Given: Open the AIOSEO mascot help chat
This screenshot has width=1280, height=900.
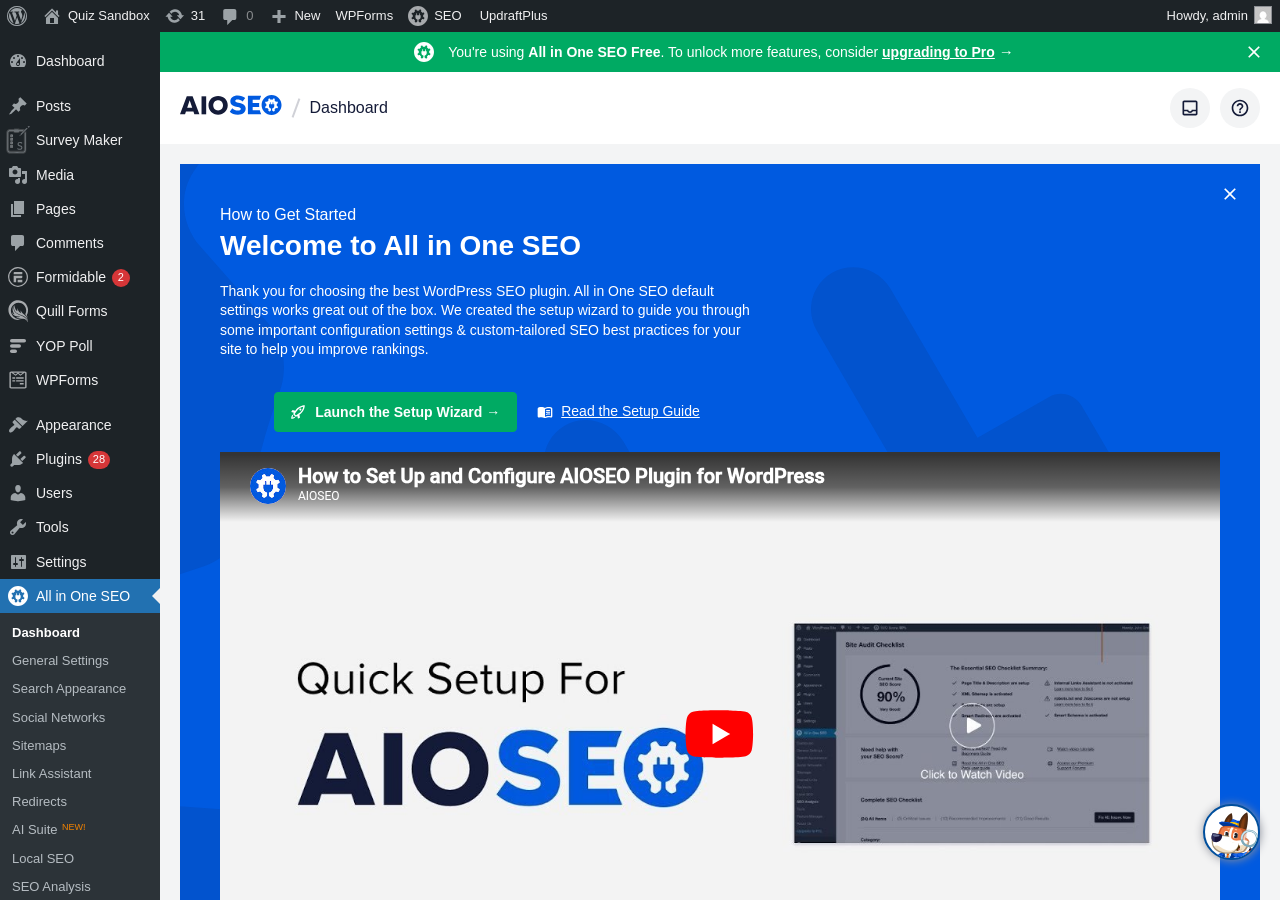Looking at the screenshot, I should pyautogui.click(x=1231, y=832).
